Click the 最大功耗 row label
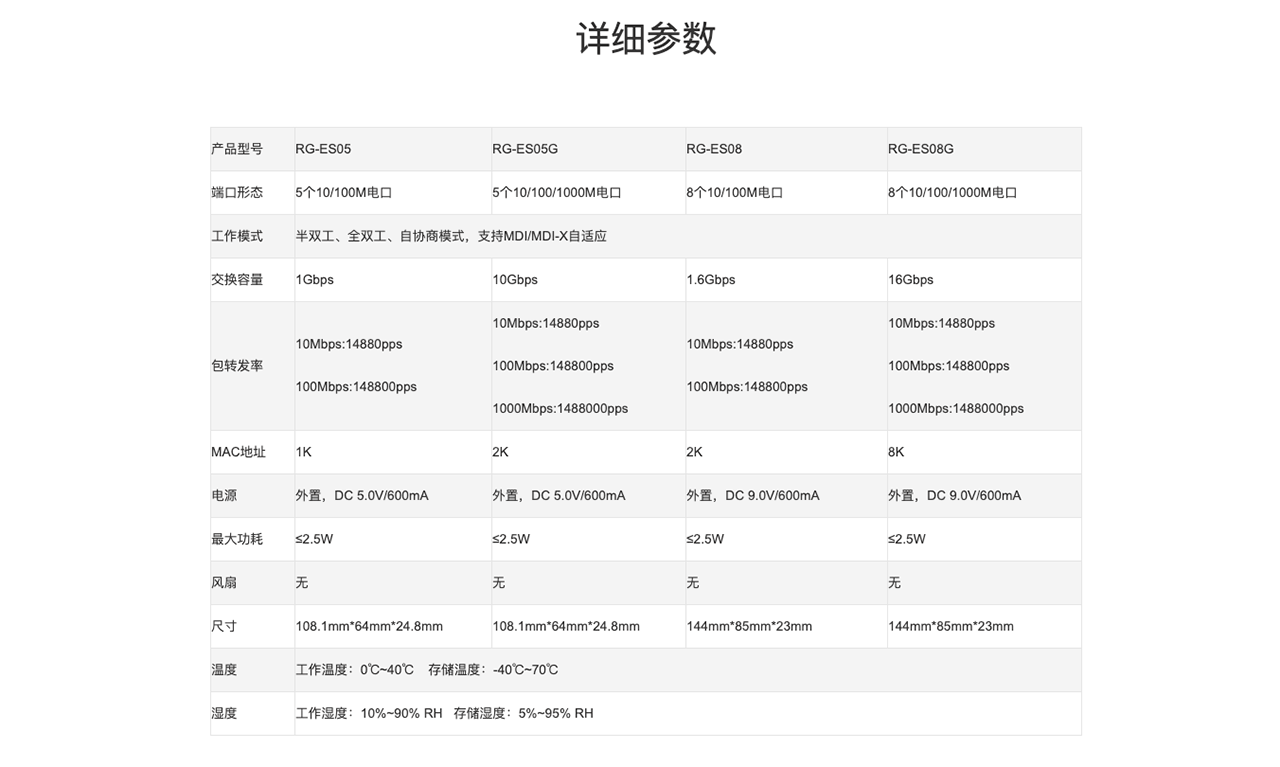The width and height of the screenshot is (1280, 767). click(237, 539)
